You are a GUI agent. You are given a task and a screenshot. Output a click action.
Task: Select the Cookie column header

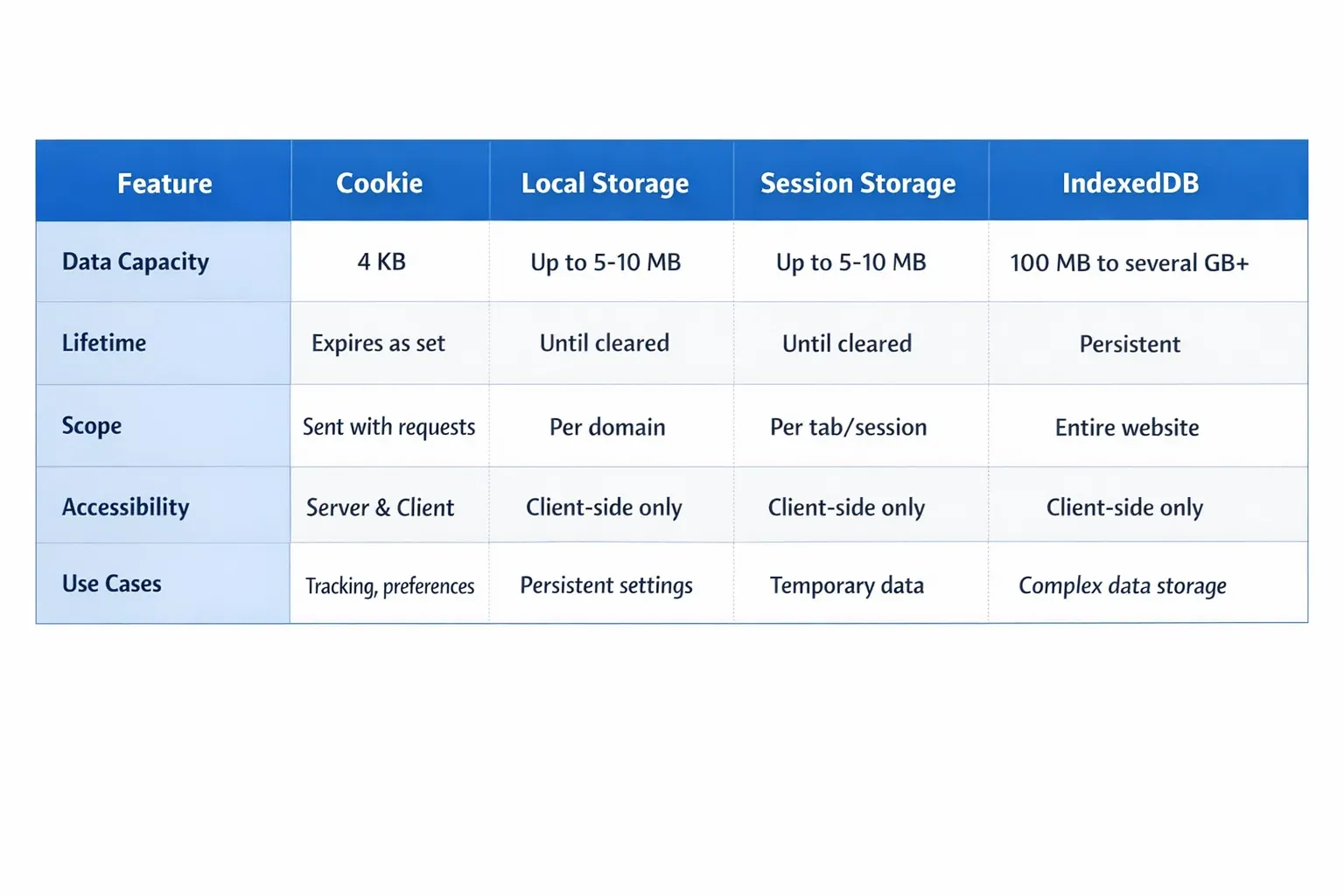click(380, 183)
